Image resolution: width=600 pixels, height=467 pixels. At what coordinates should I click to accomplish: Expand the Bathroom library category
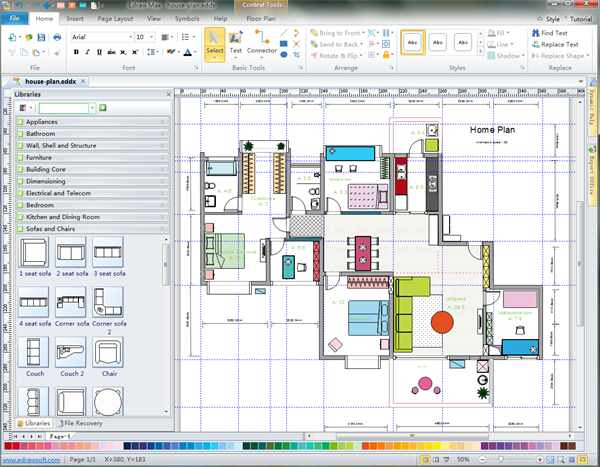[x=41, y=133]
